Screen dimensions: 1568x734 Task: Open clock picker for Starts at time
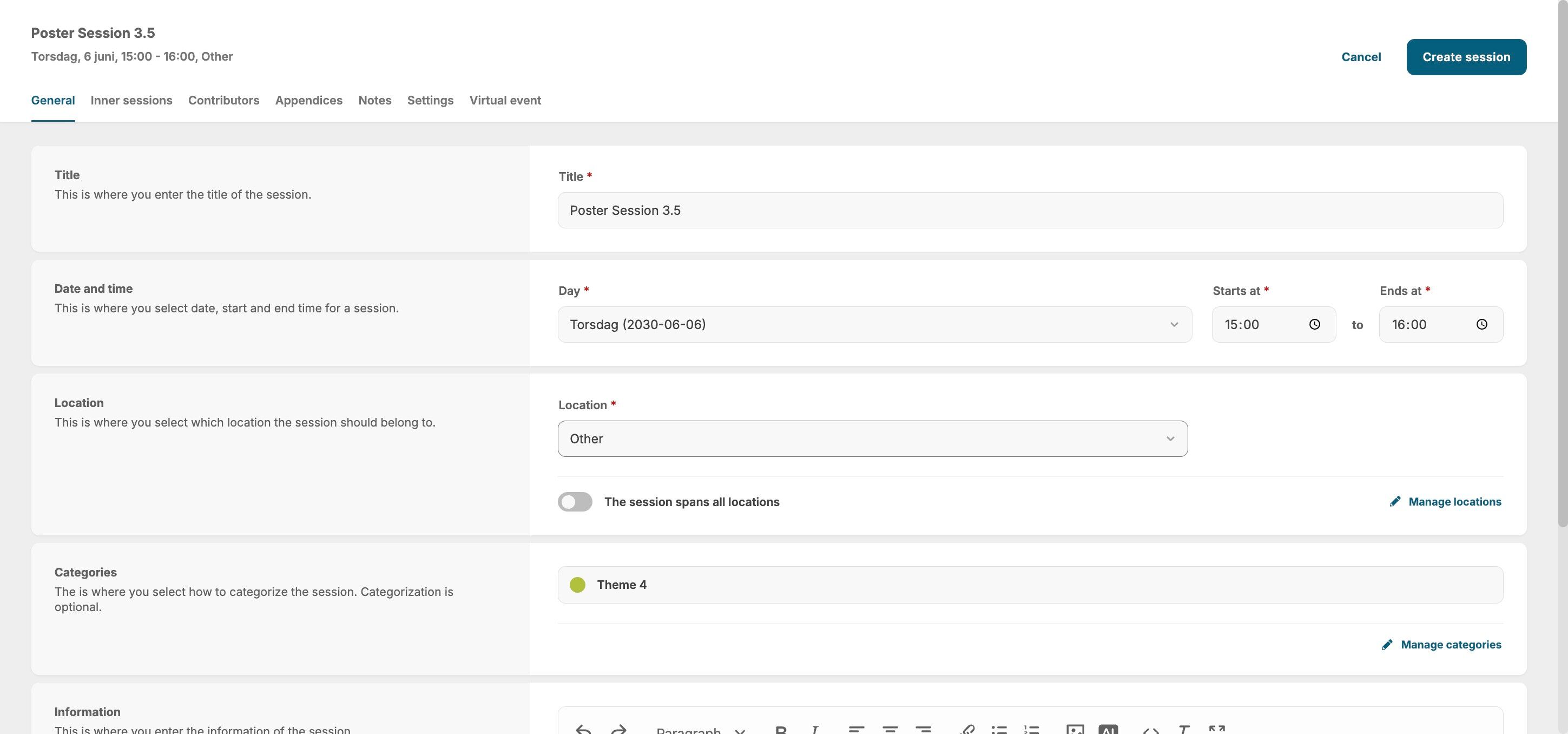click(1314, 325)
